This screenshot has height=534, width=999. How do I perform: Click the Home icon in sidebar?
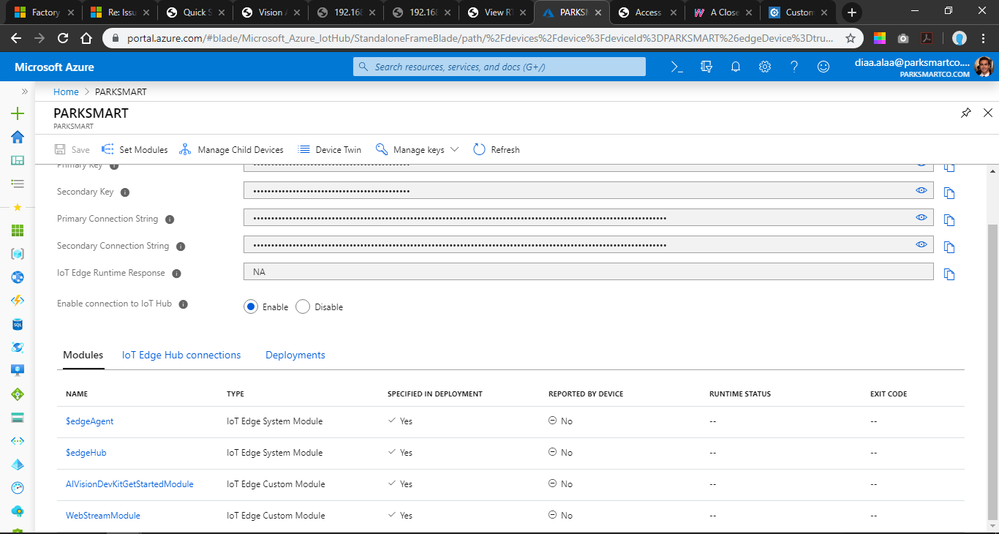pos(17,137)
